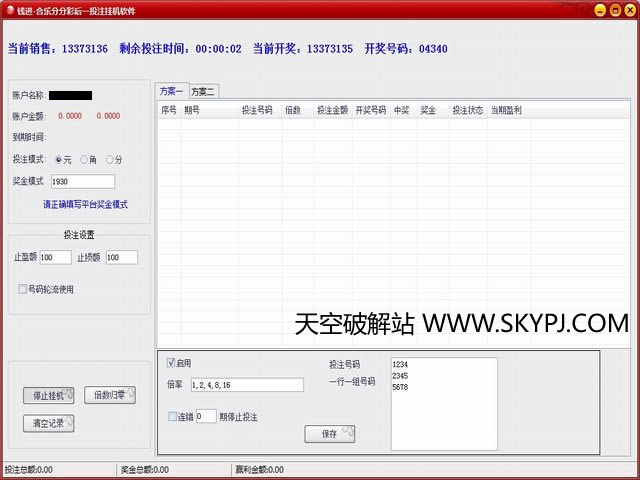Click the app icon in title bar

pos(10,9)
